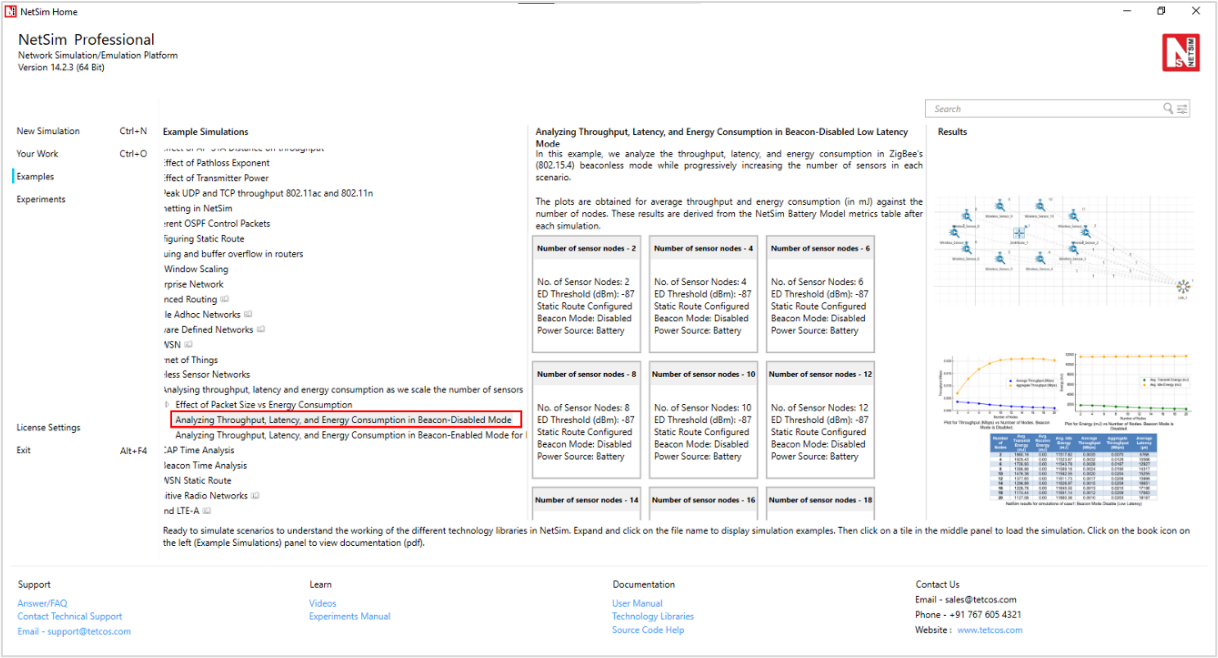Open documentation book icon beside WSN
The width and height of the screenshot is (1218, 658).
pyautogui.click(x=188, y=345)
